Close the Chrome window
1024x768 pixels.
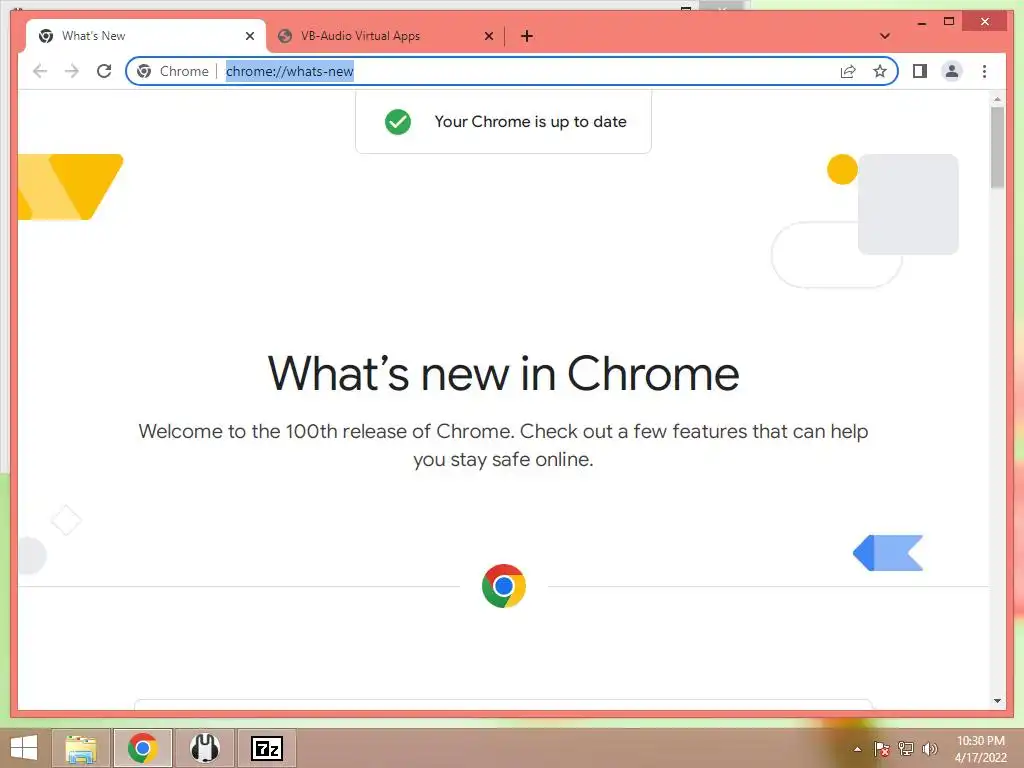985,22
